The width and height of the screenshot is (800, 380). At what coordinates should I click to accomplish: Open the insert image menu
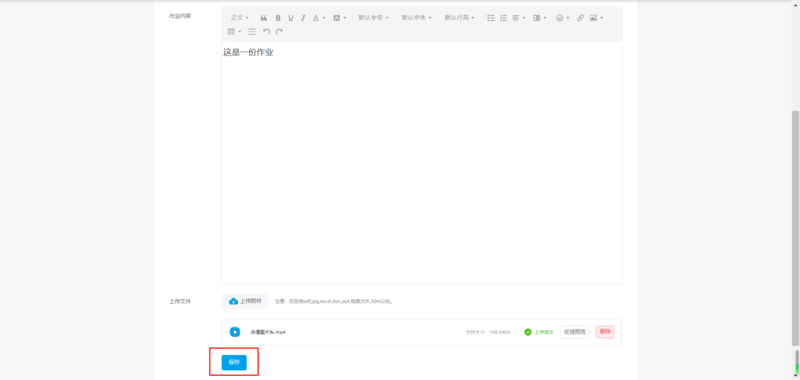(x=596, y=18)
